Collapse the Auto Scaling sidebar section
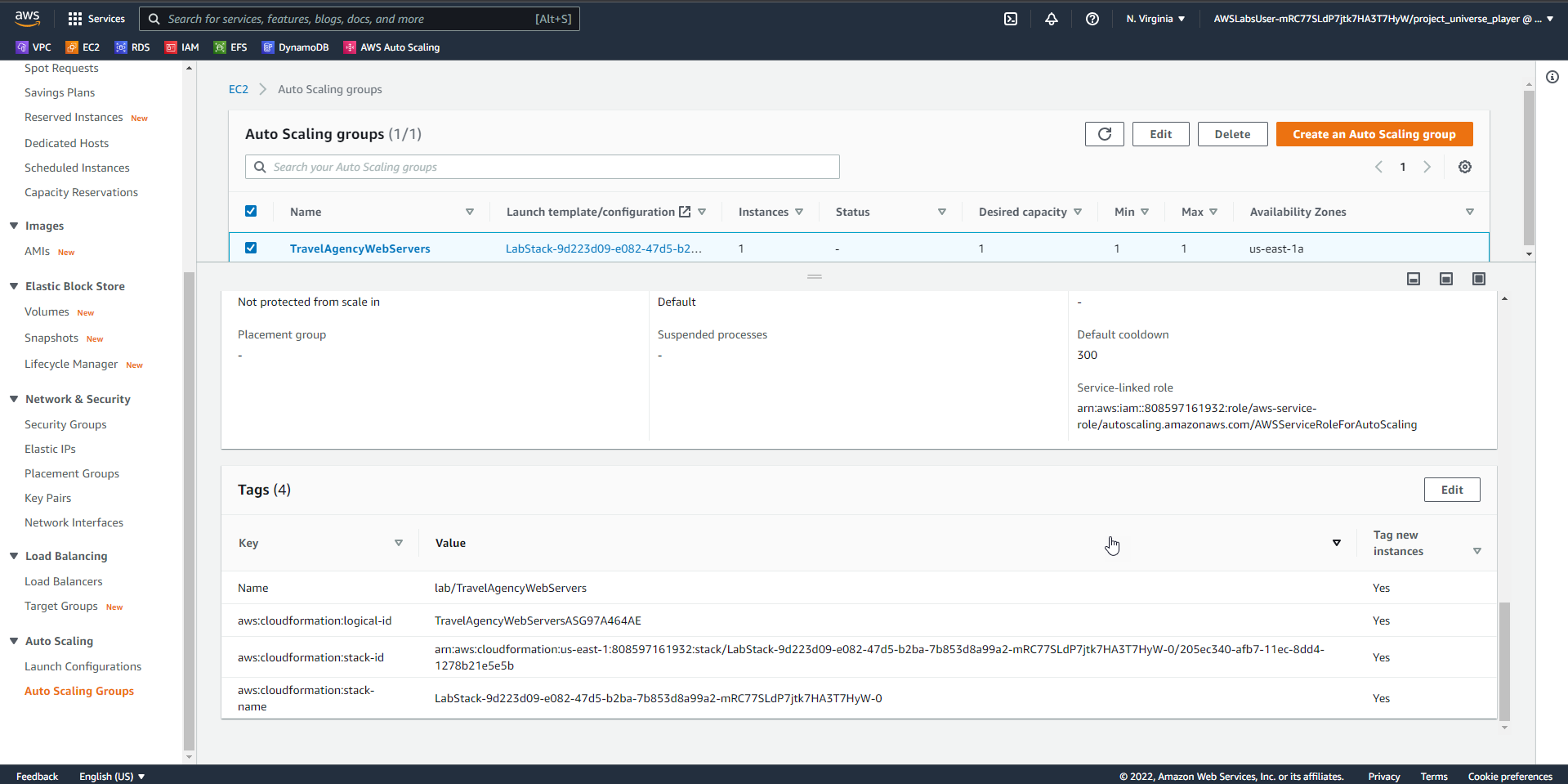The width and height of the screenshot is (1568, 784). click(14, 641)
